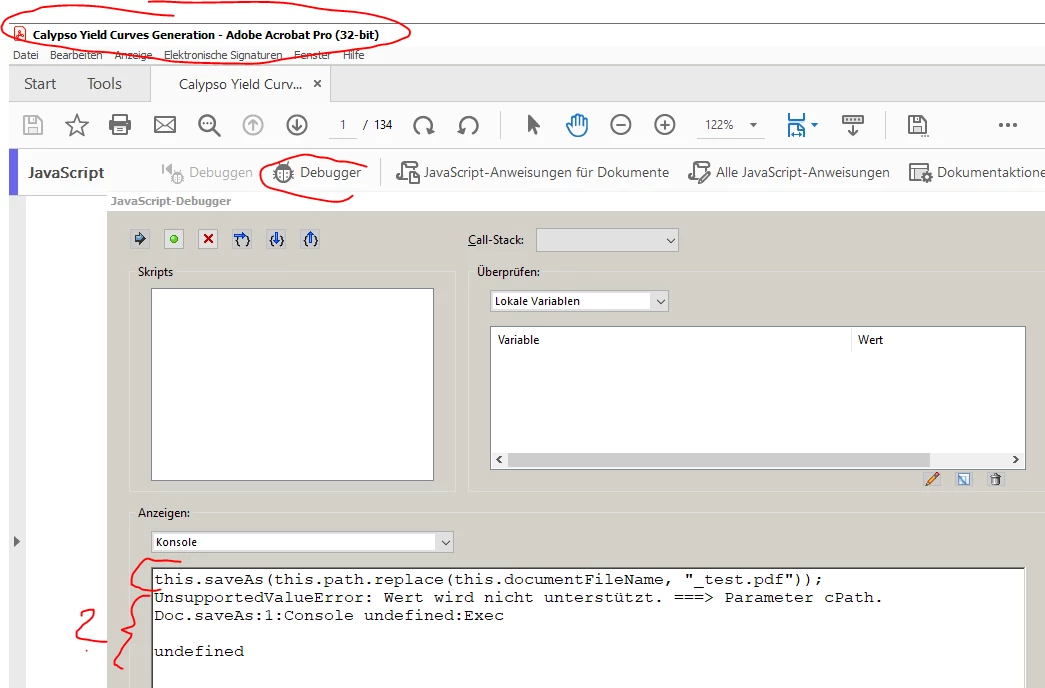Print the document via the printer icon
The height and width of the screenshot is (688, 1045).
click(120, 125)
